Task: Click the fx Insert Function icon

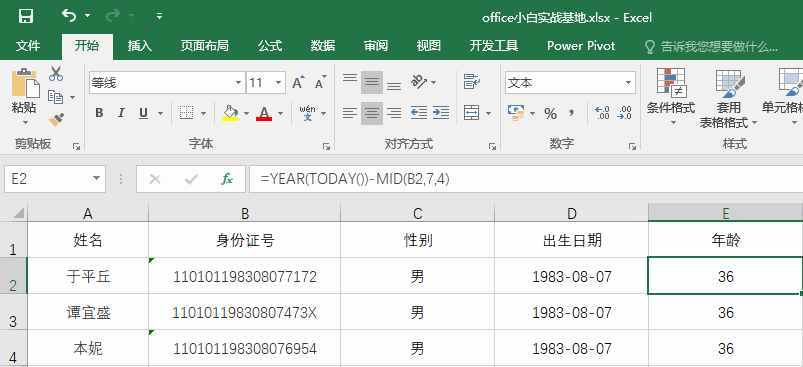Action: (227, 179)
